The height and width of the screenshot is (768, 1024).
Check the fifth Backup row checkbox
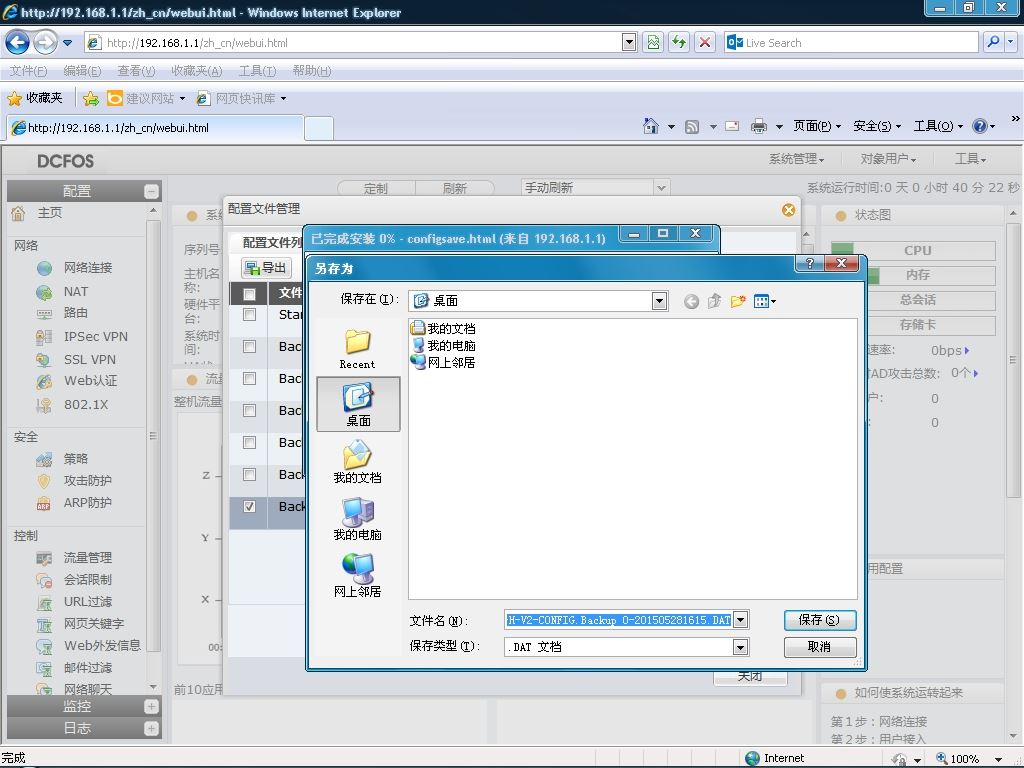coord(249,474)
